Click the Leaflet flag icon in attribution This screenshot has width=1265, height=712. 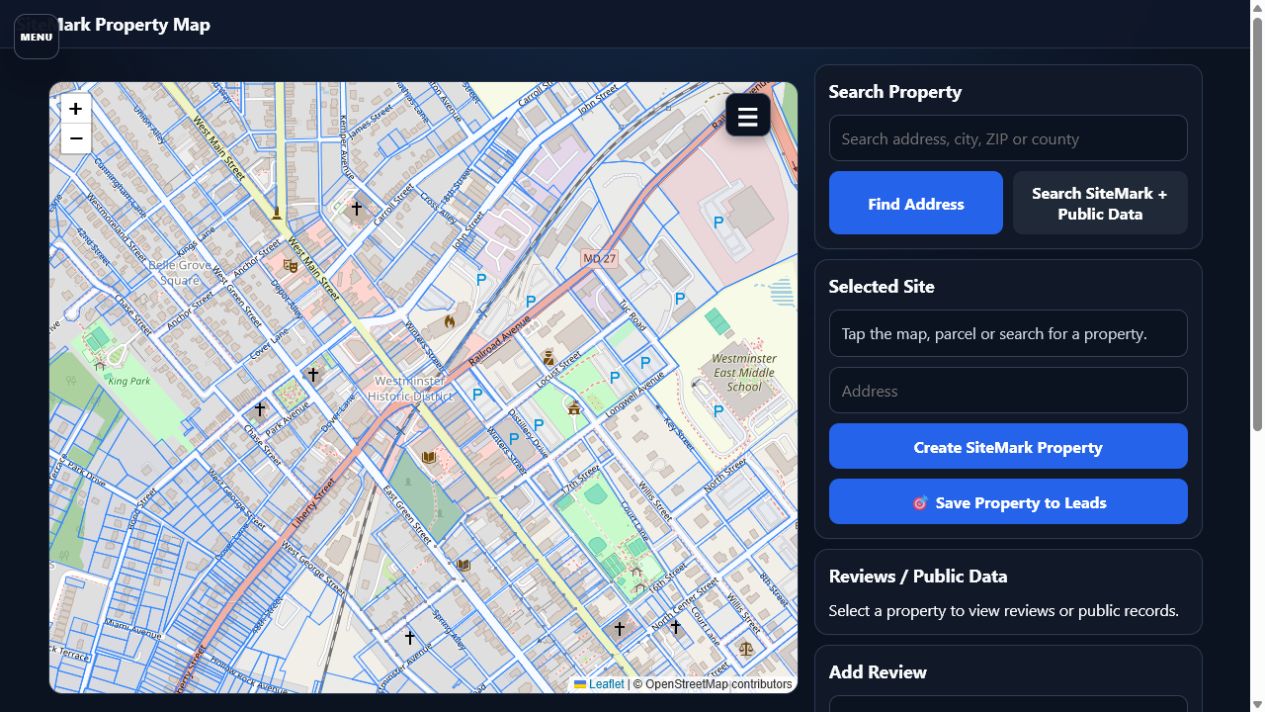pos(580,685)
